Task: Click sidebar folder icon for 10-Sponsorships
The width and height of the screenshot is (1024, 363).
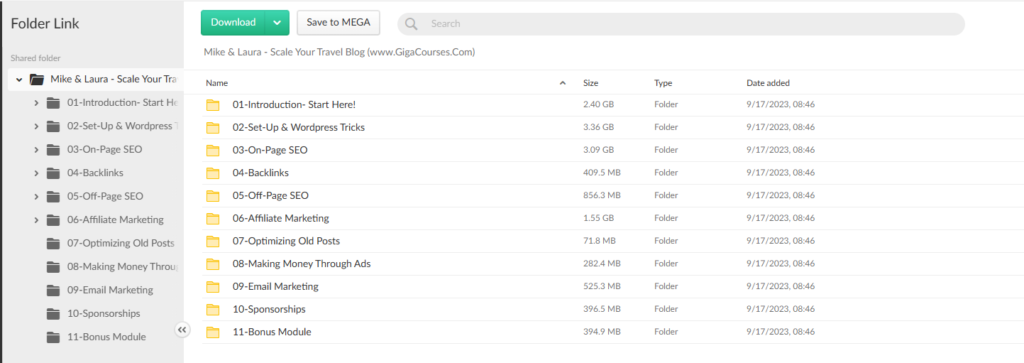Action: (x=54, y=313)
